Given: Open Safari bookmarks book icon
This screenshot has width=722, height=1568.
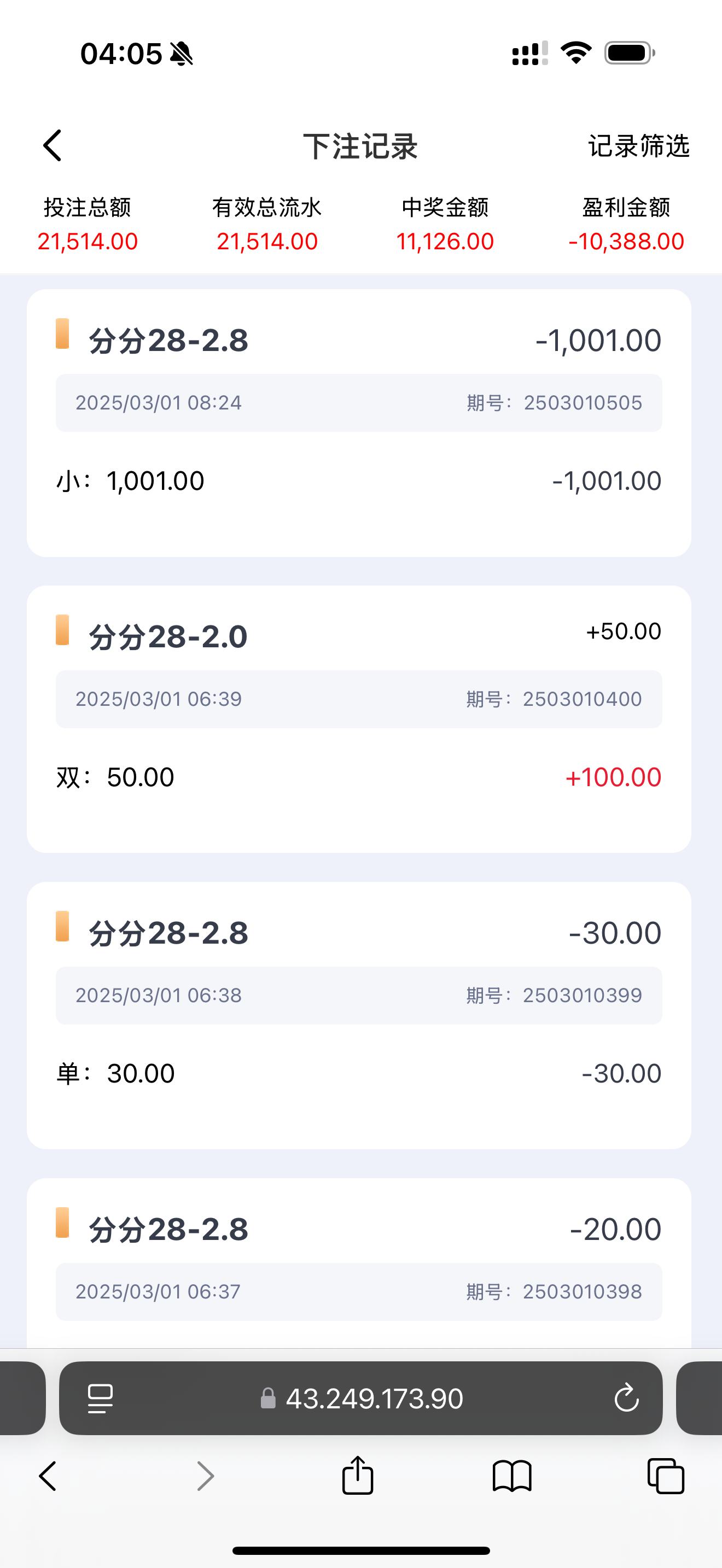Looking at the screenshot, I should (512, 1476).
